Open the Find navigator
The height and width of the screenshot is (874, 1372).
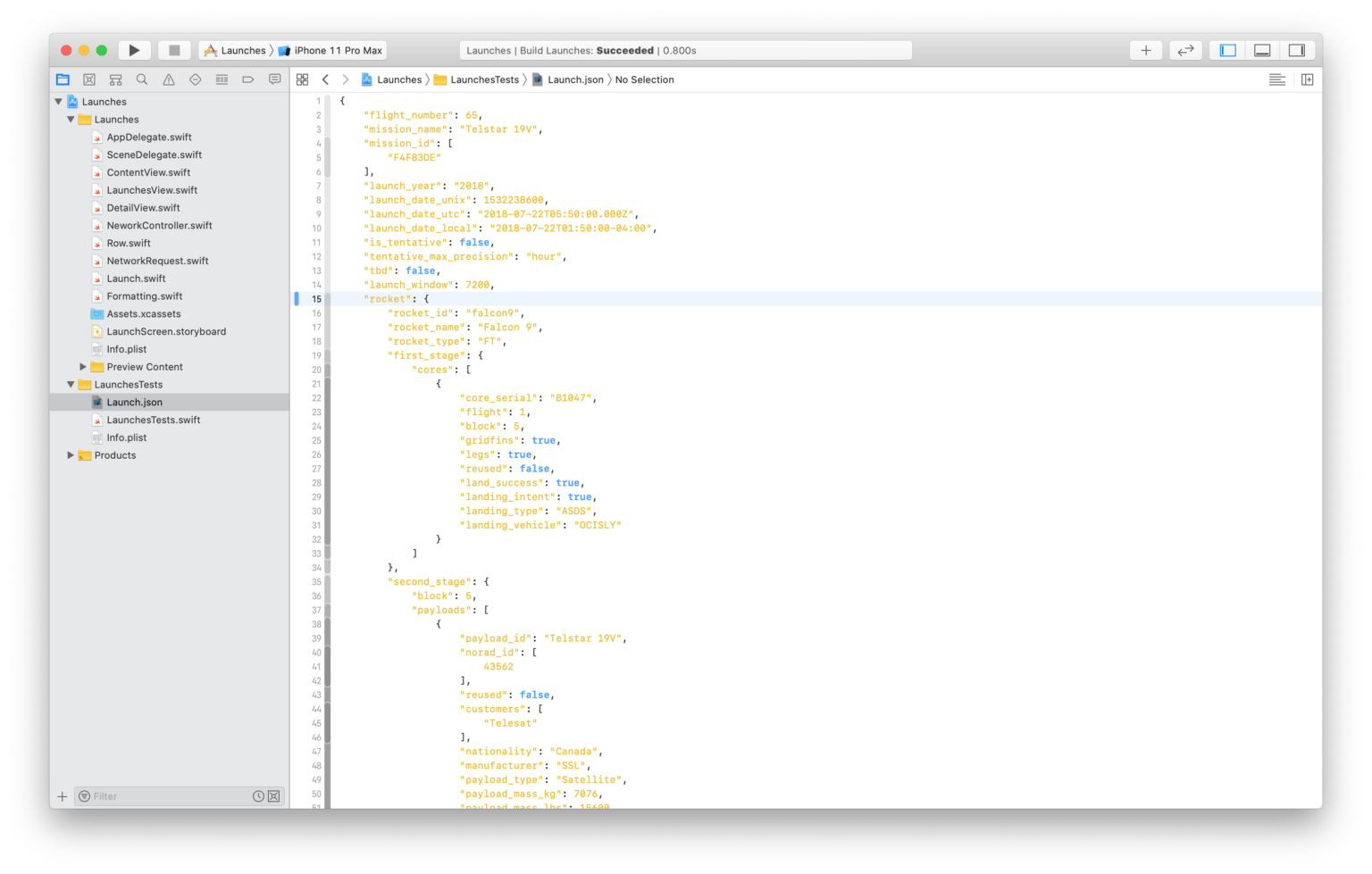point(142,79)
